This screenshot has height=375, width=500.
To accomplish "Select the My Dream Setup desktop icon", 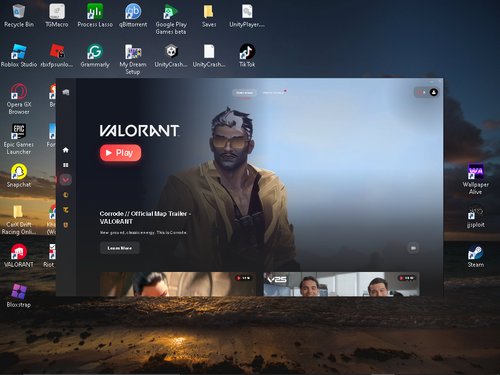I will [x=133, y=59].
